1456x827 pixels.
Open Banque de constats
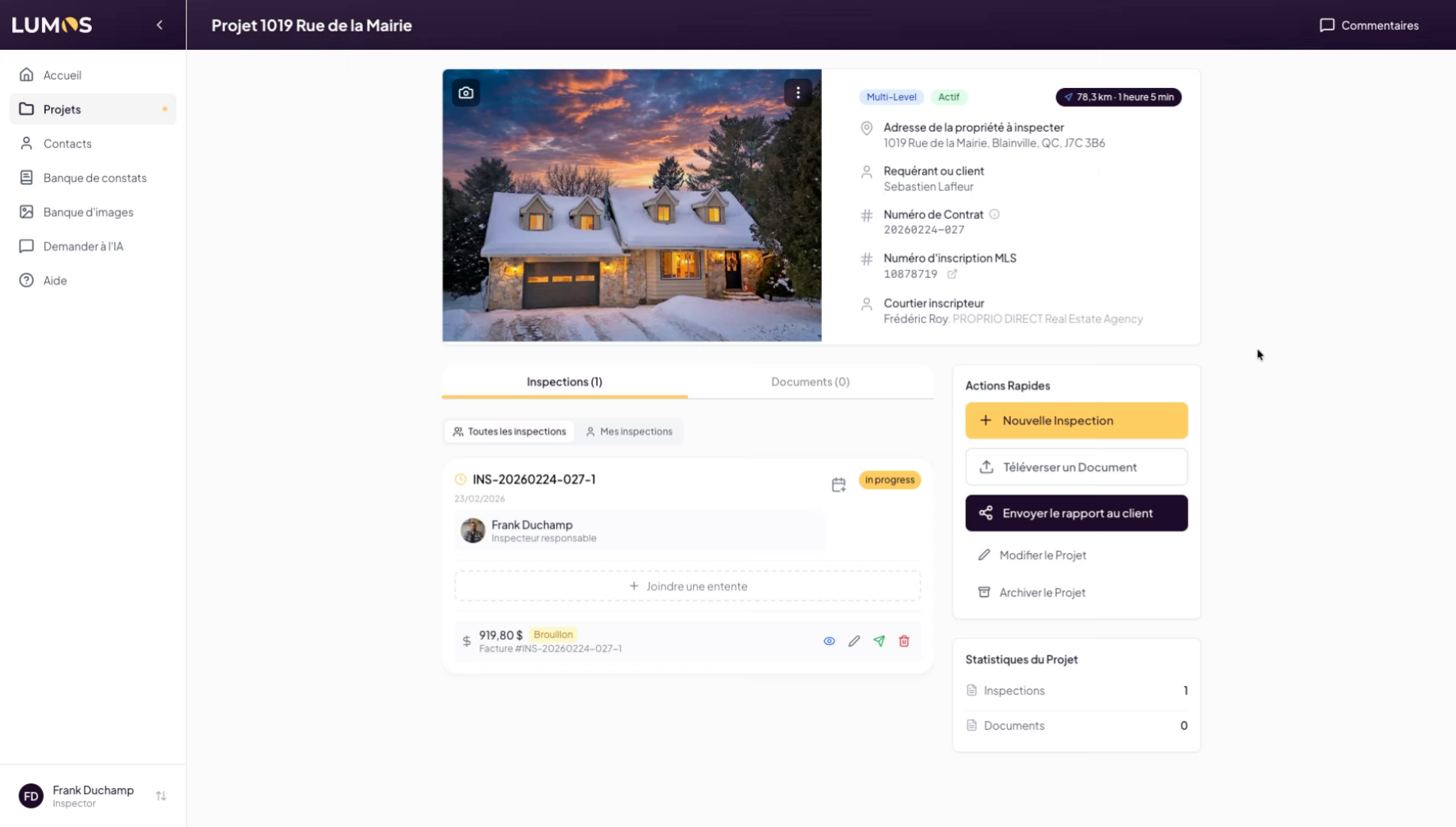93,178
